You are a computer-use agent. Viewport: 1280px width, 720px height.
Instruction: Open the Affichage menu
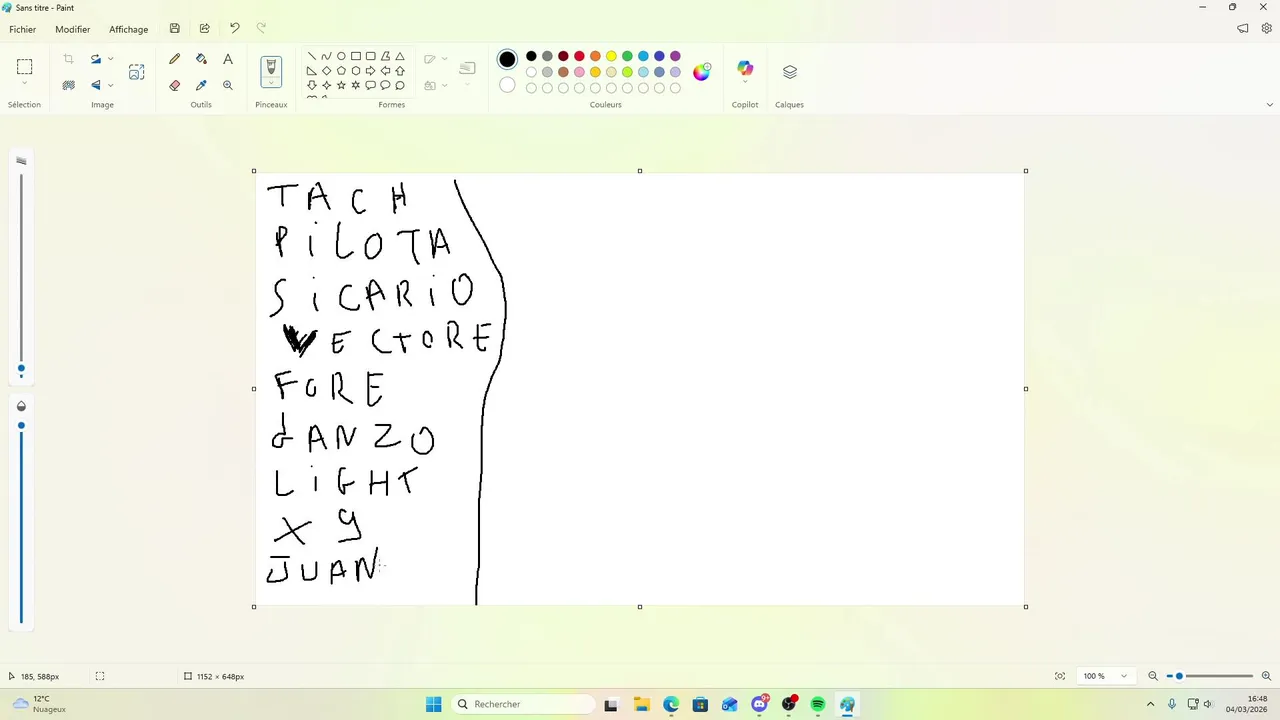coord(129,29)
